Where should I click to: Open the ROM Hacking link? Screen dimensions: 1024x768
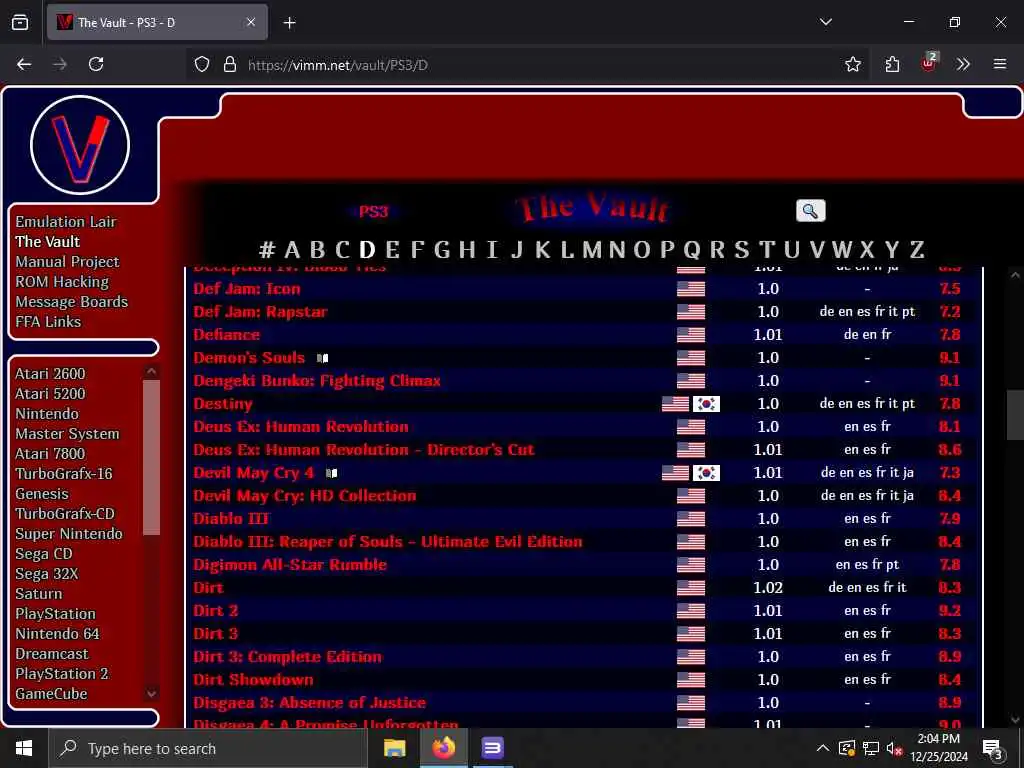coord(62,282)
